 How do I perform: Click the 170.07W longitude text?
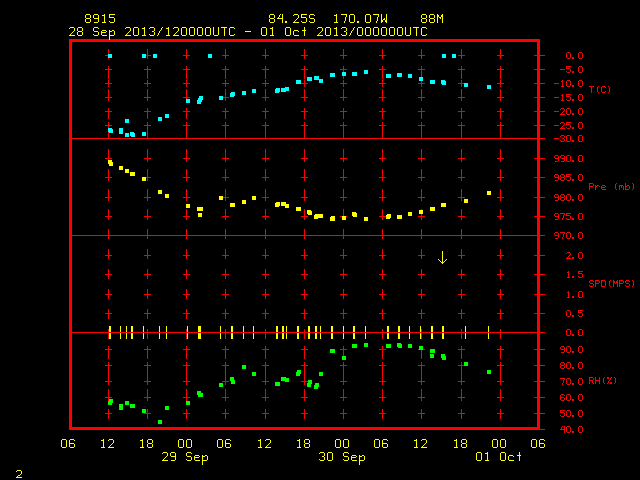(x=360, y=19)
